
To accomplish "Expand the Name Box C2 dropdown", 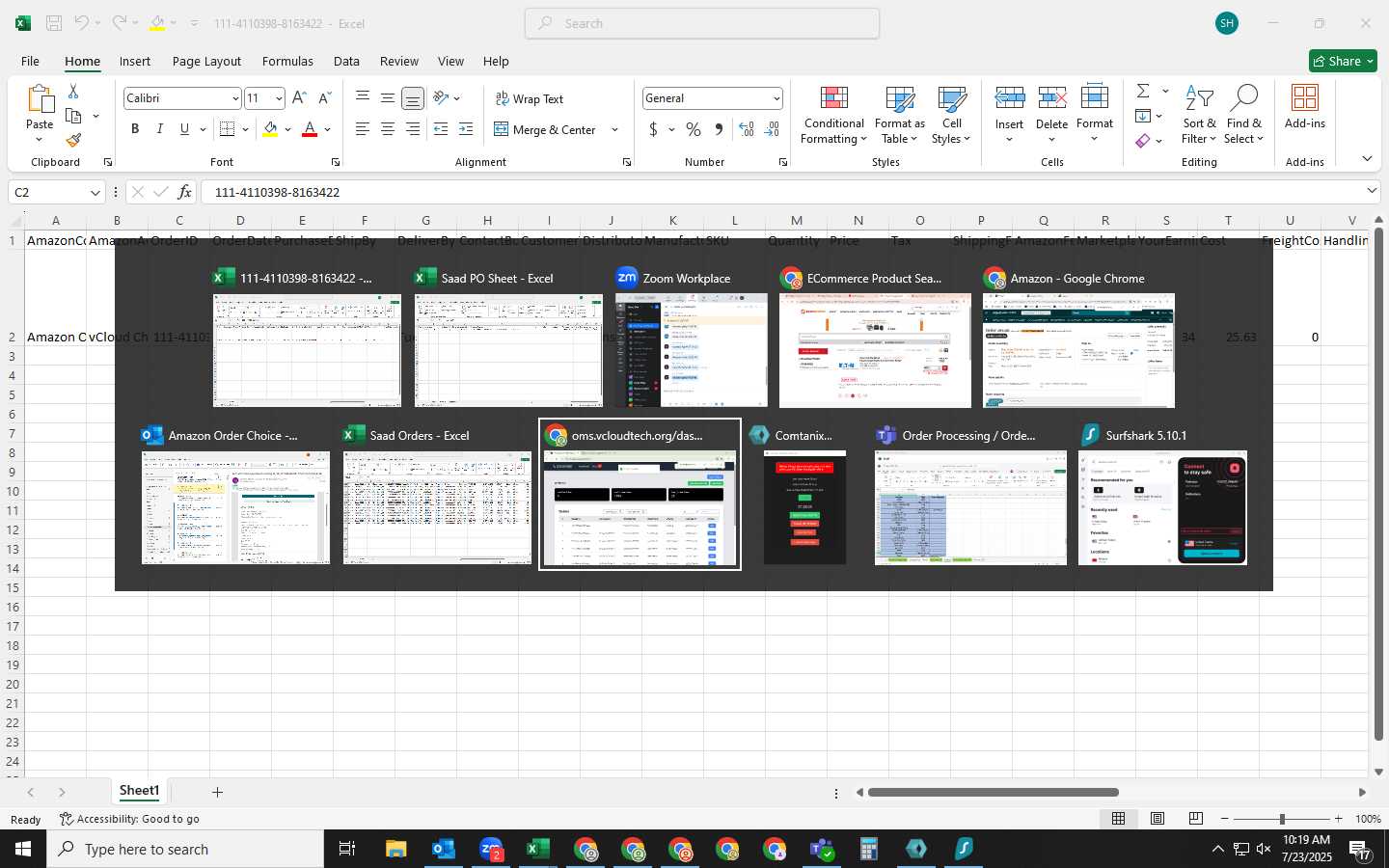I will (95, 193).
